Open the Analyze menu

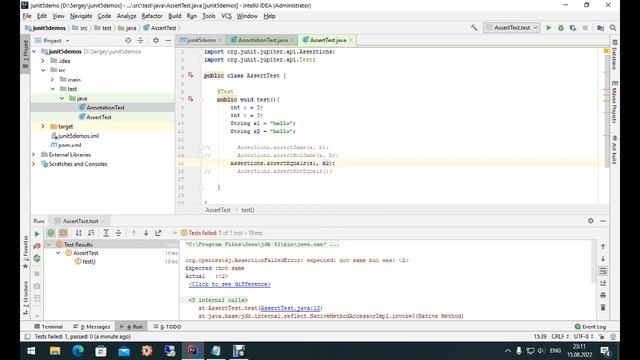126,16
